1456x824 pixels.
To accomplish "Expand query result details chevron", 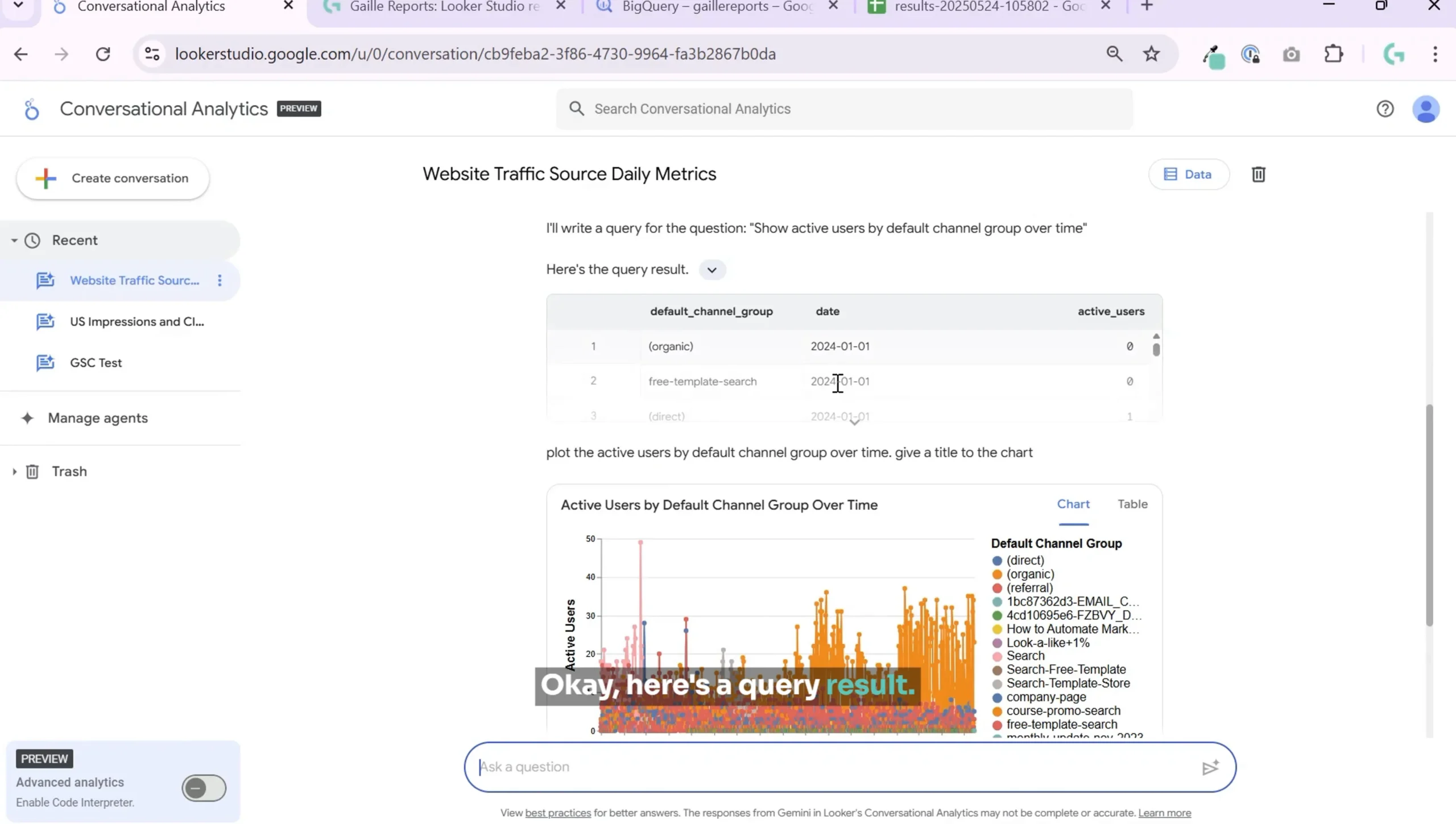I will pyautogui.click(x=712, y=270).
